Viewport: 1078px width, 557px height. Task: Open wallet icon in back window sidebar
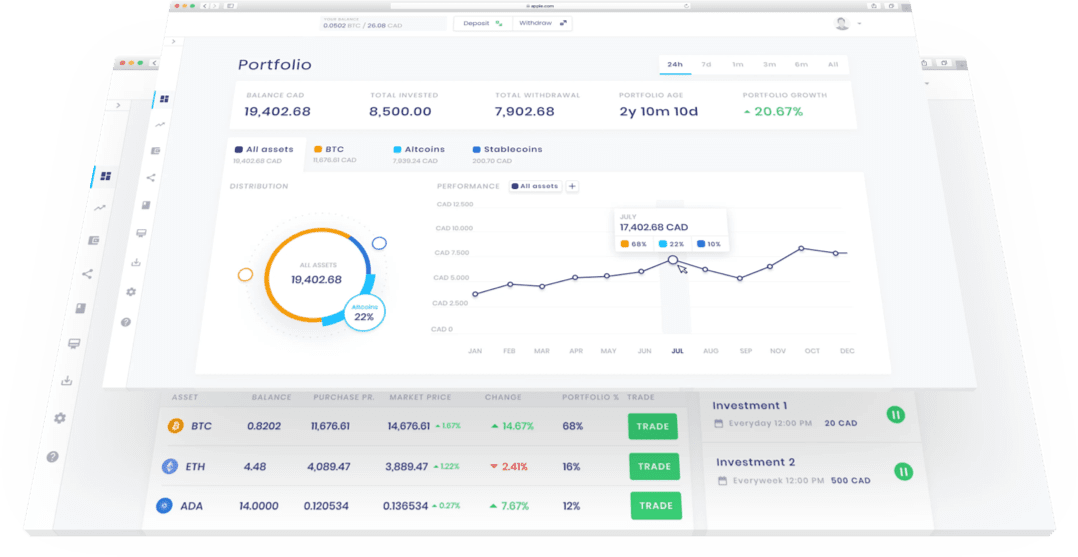93,241
